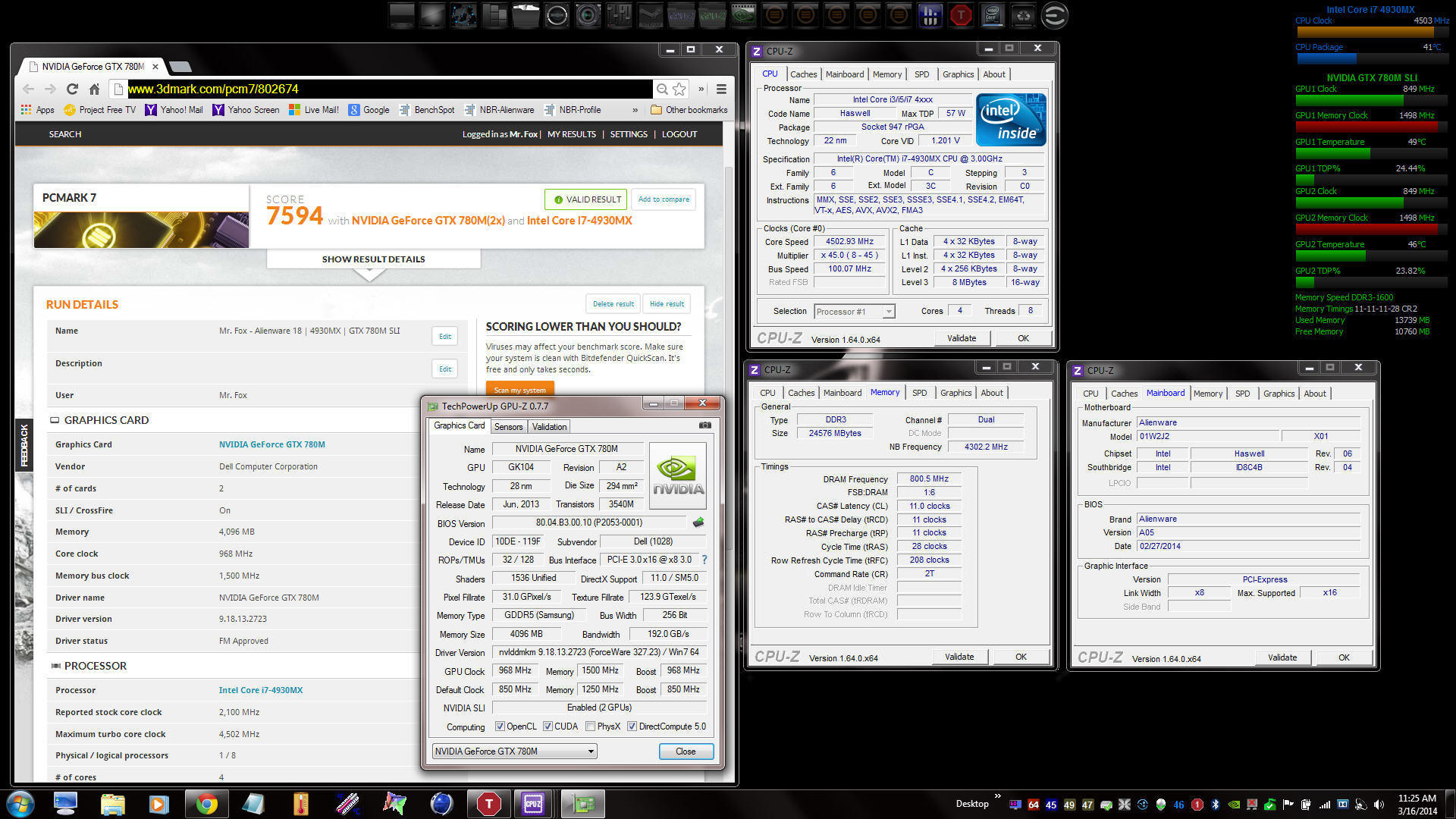
Task: Open Caches tab in top CPU-Z window
Action: (803, 74)
